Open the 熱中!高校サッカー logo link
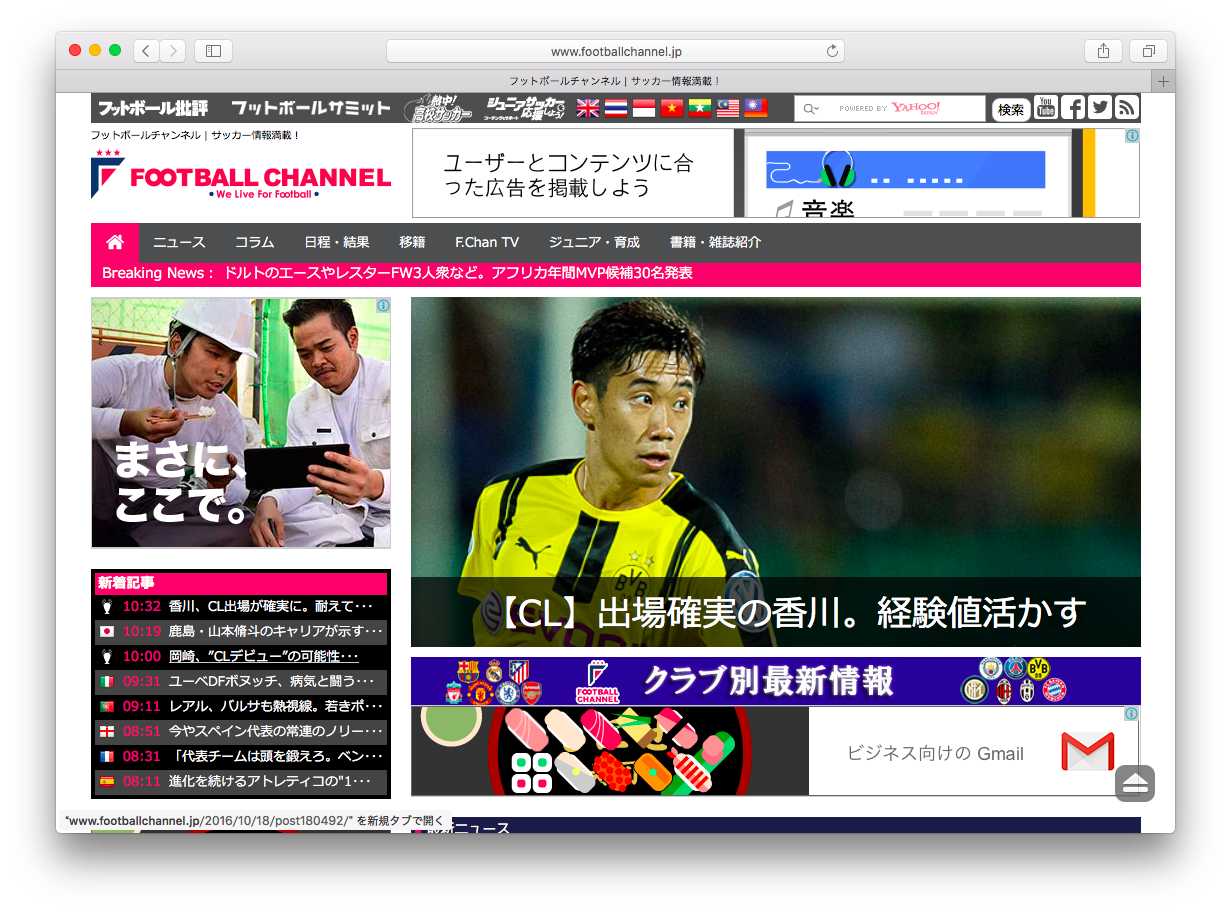The height and width of the screenshot is (913, 1231). click(438, 108)
